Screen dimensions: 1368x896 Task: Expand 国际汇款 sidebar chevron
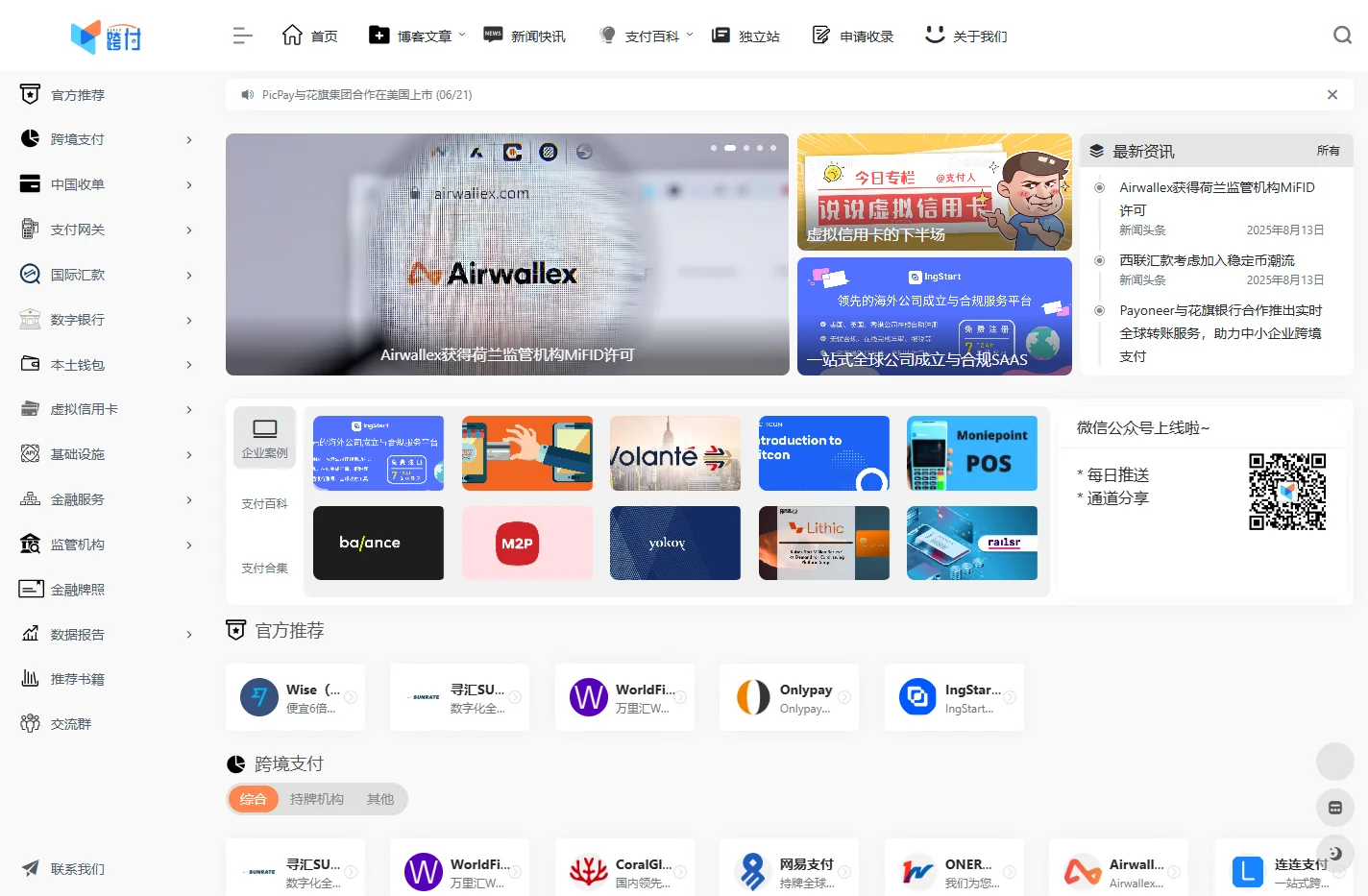pos(189,276)
